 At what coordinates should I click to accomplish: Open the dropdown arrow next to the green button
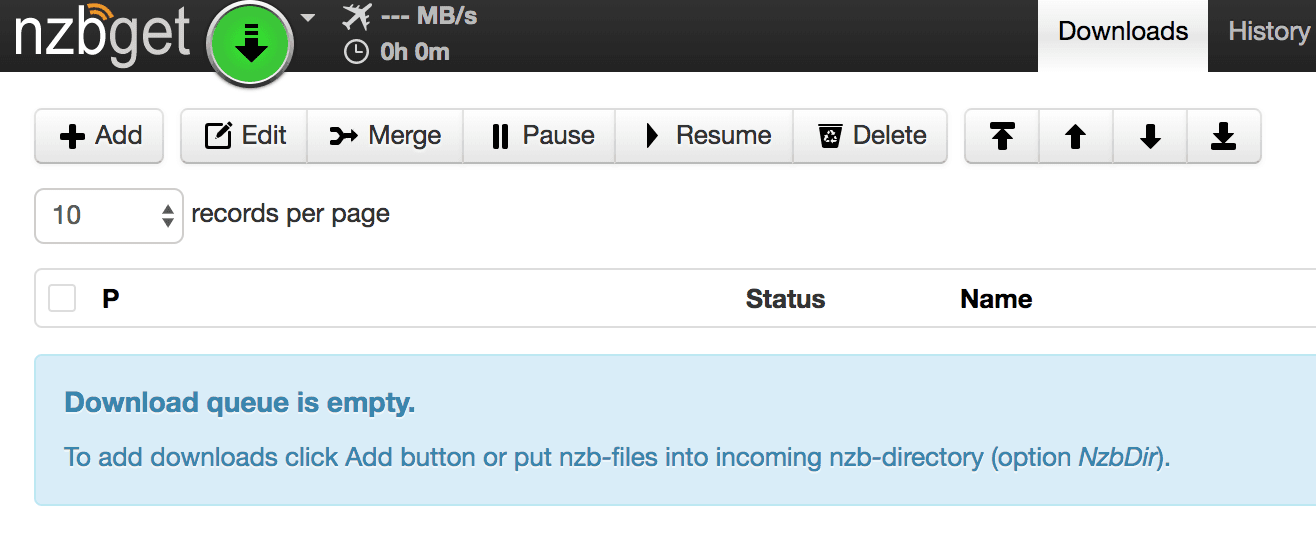[308, 18]
